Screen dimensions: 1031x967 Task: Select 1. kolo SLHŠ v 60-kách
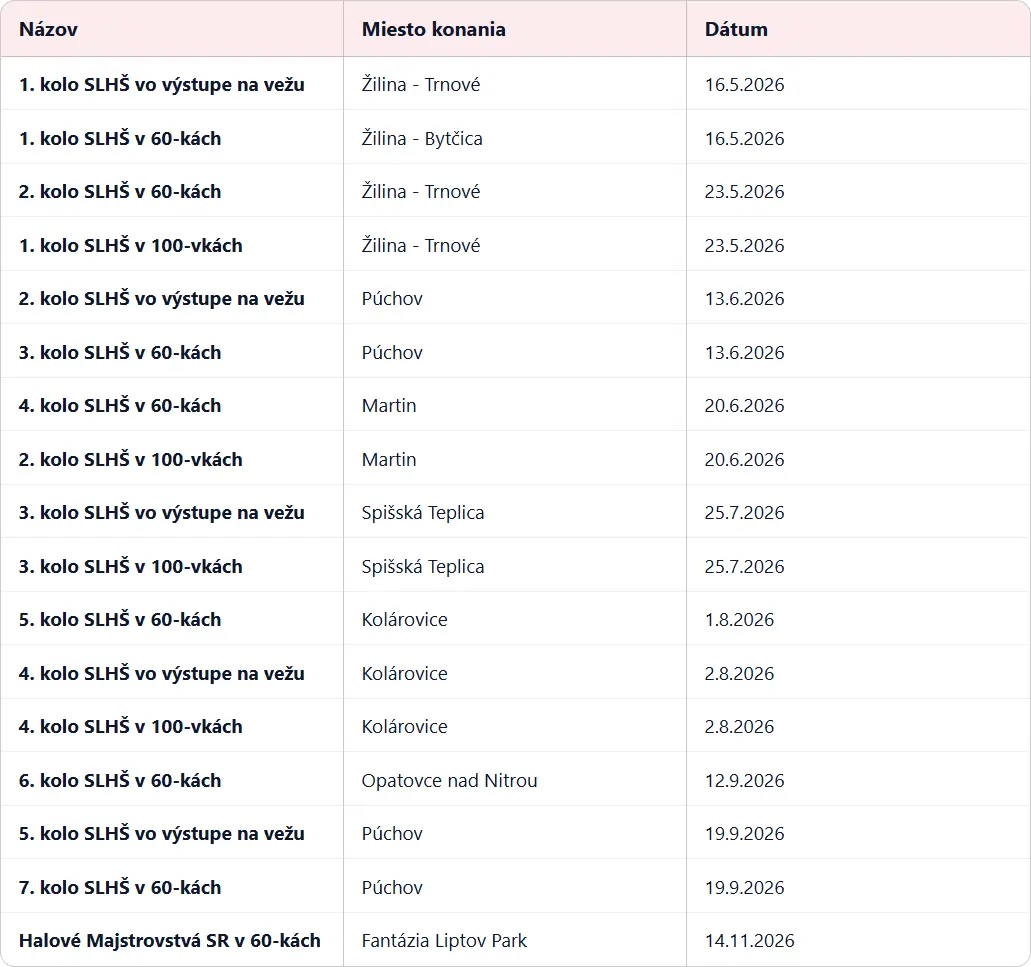tap(120, 139)
